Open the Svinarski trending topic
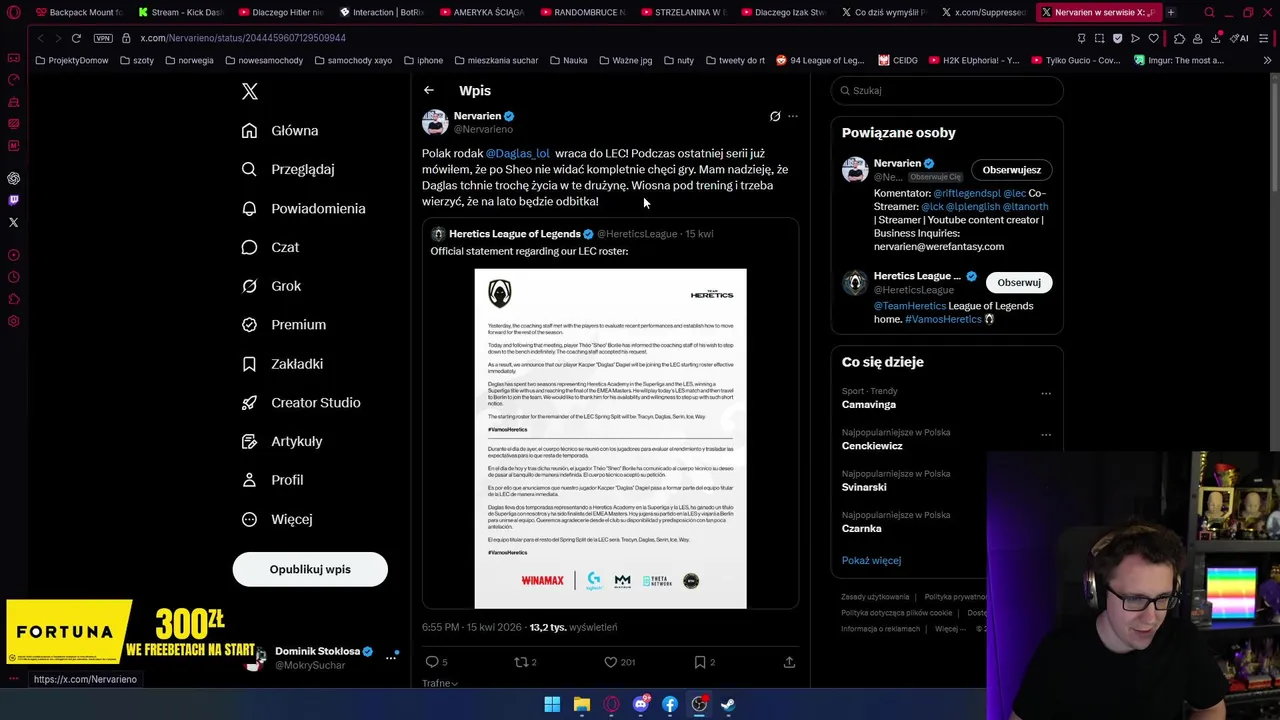The width and height of the screenshot is (1280, 720). coord(864,487)
